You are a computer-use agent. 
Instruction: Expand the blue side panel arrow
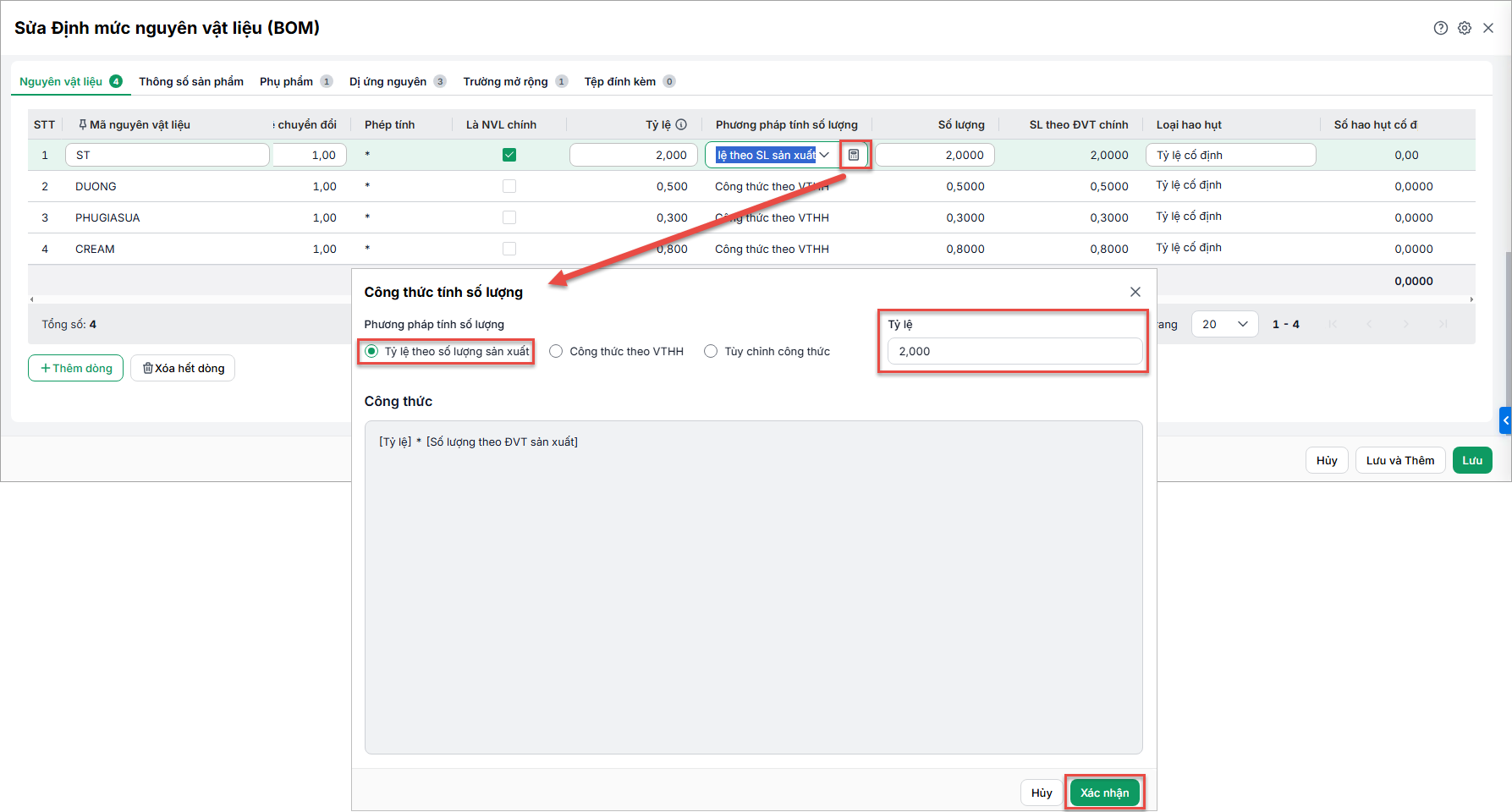pyautogui.click(x=1505, y=420)
